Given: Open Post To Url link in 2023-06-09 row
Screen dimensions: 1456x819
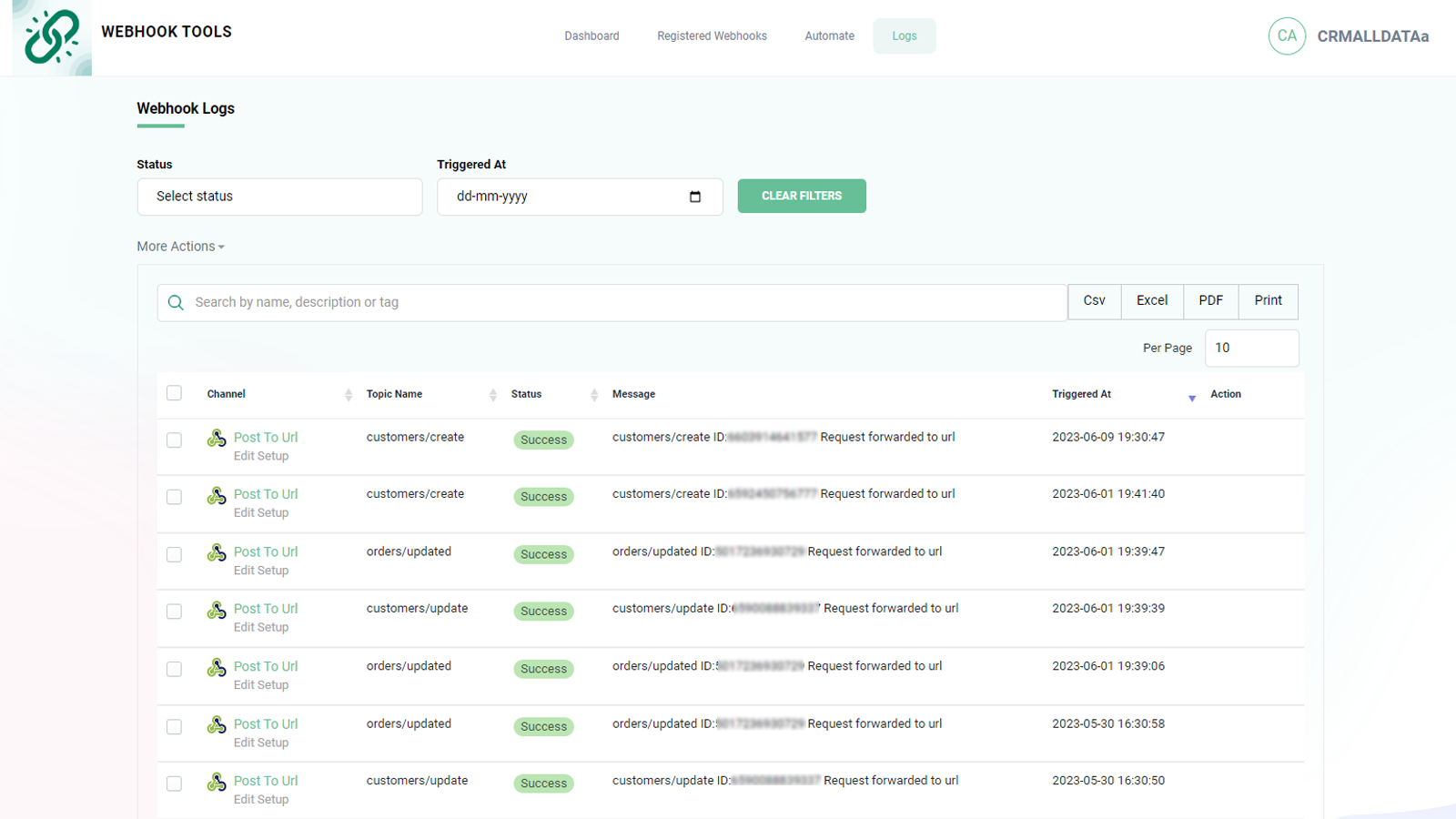Looking at the screenshot, I should tap(266, 438).
